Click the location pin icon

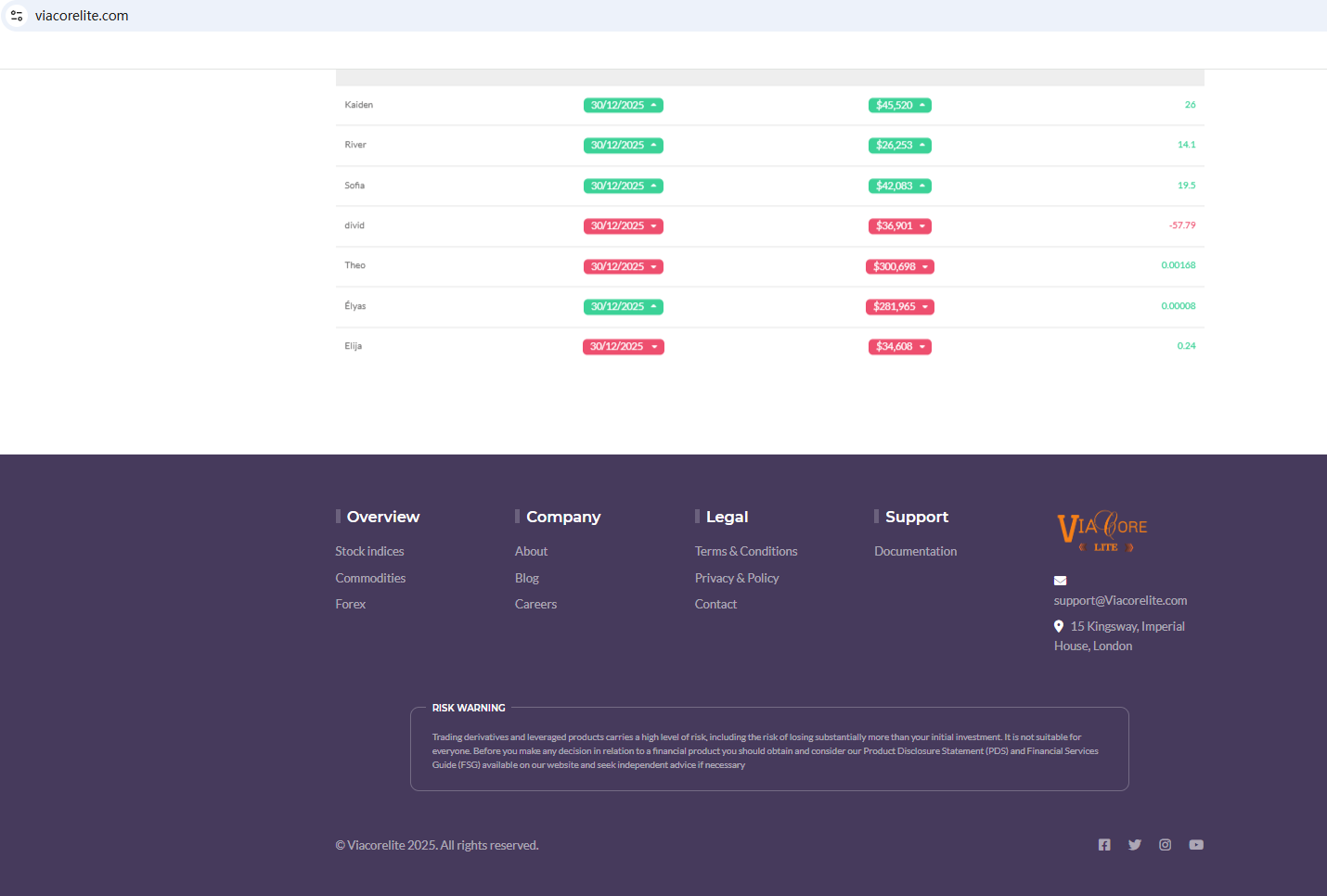click(1059, 626)
